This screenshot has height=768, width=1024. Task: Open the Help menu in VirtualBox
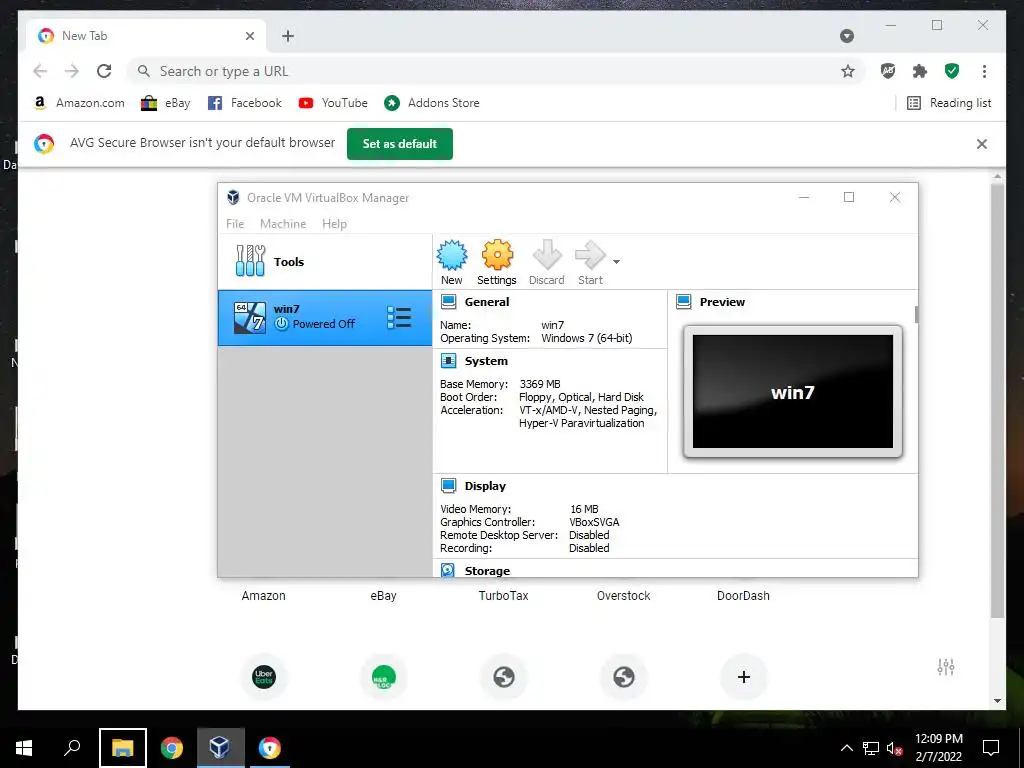click(x=334, y=224)
